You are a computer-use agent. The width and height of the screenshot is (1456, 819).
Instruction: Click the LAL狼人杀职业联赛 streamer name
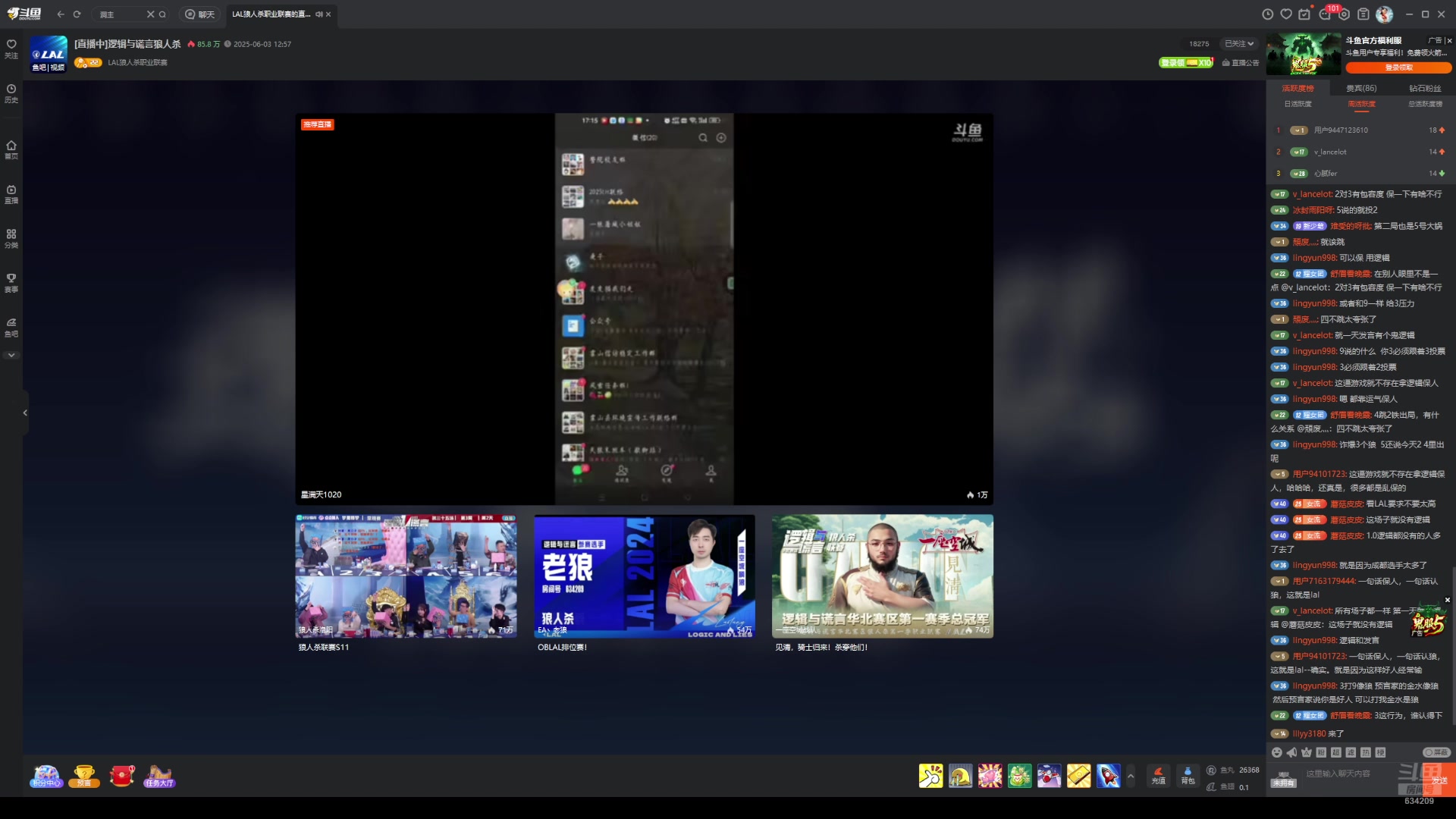click(137, 63)
